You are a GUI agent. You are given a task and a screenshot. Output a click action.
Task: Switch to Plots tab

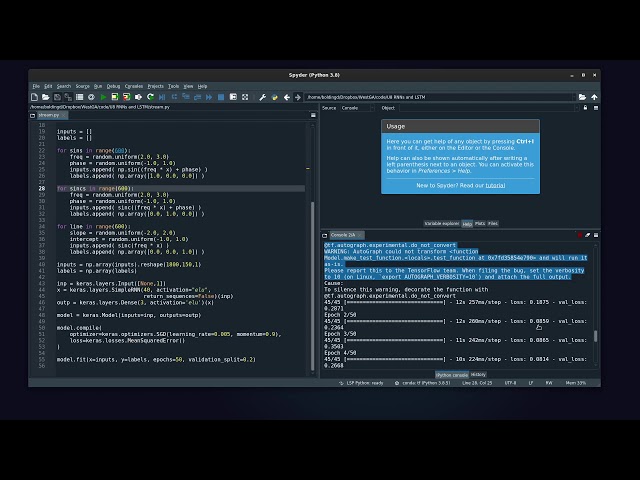tap(480, 224)
